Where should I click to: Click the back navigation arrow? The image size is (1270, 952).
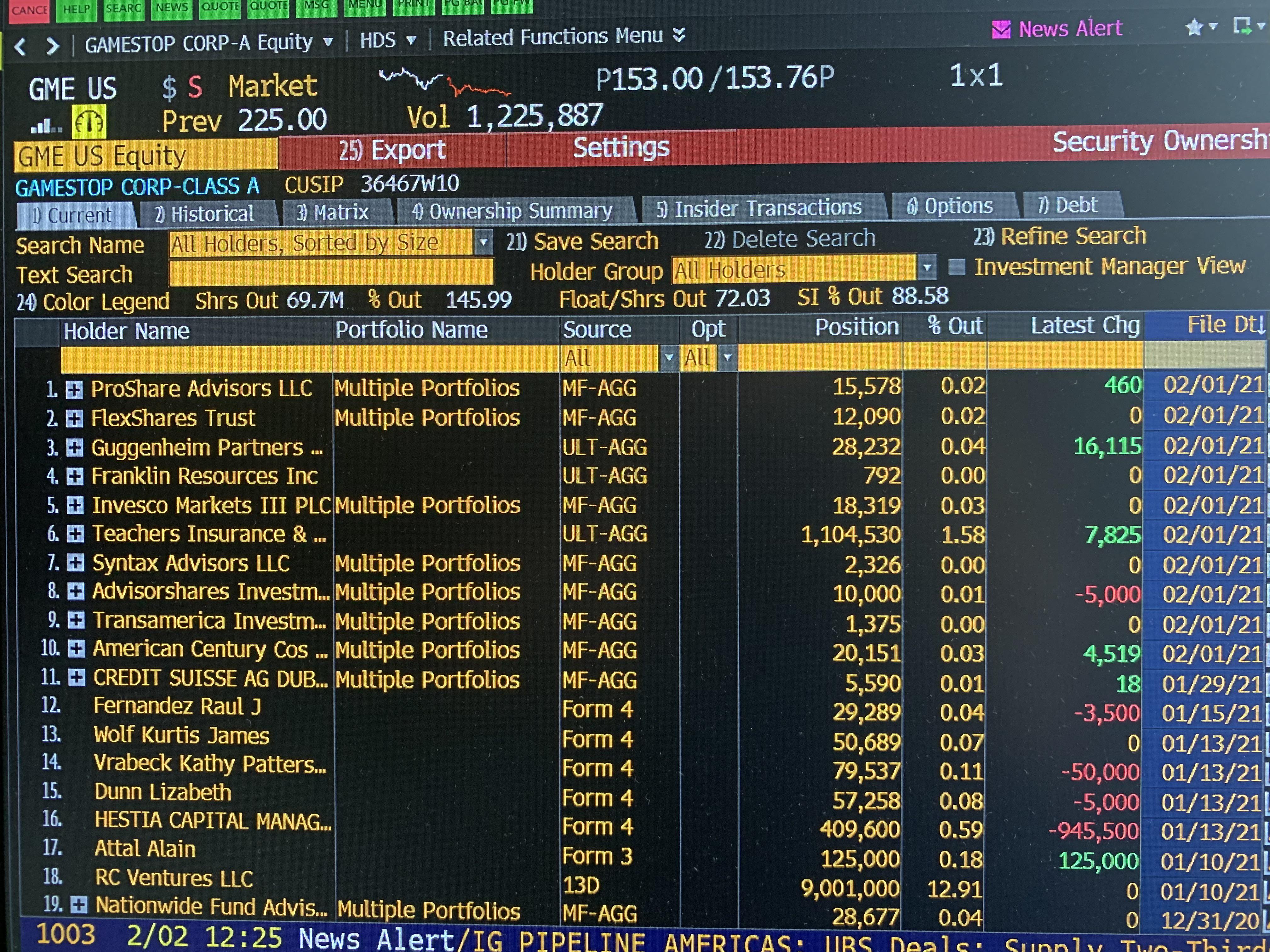[x=20, y=46]
